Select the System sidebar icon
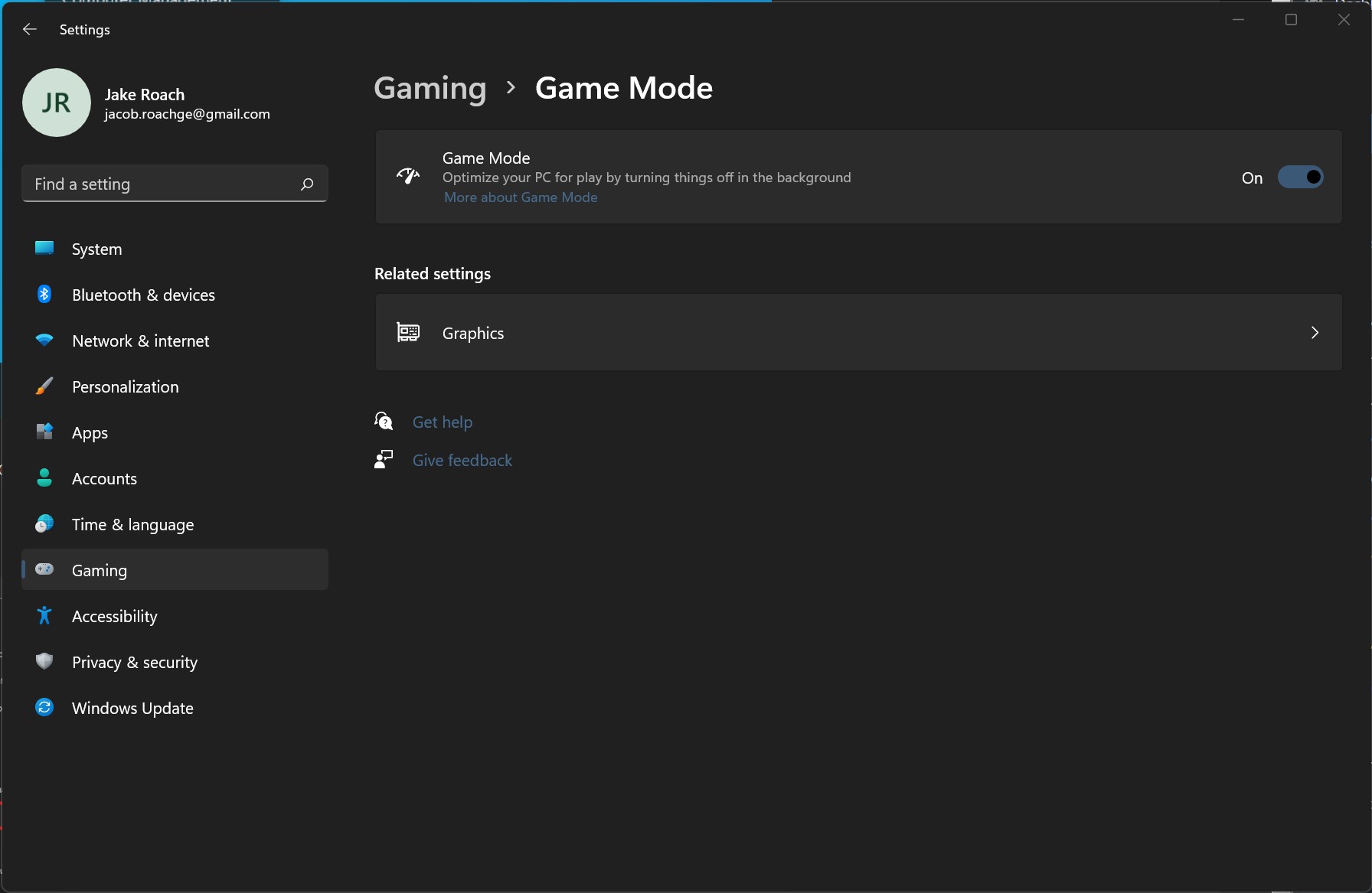This screenshot has height=893, width=1372. pyautogui.click(x=44, y=248)
